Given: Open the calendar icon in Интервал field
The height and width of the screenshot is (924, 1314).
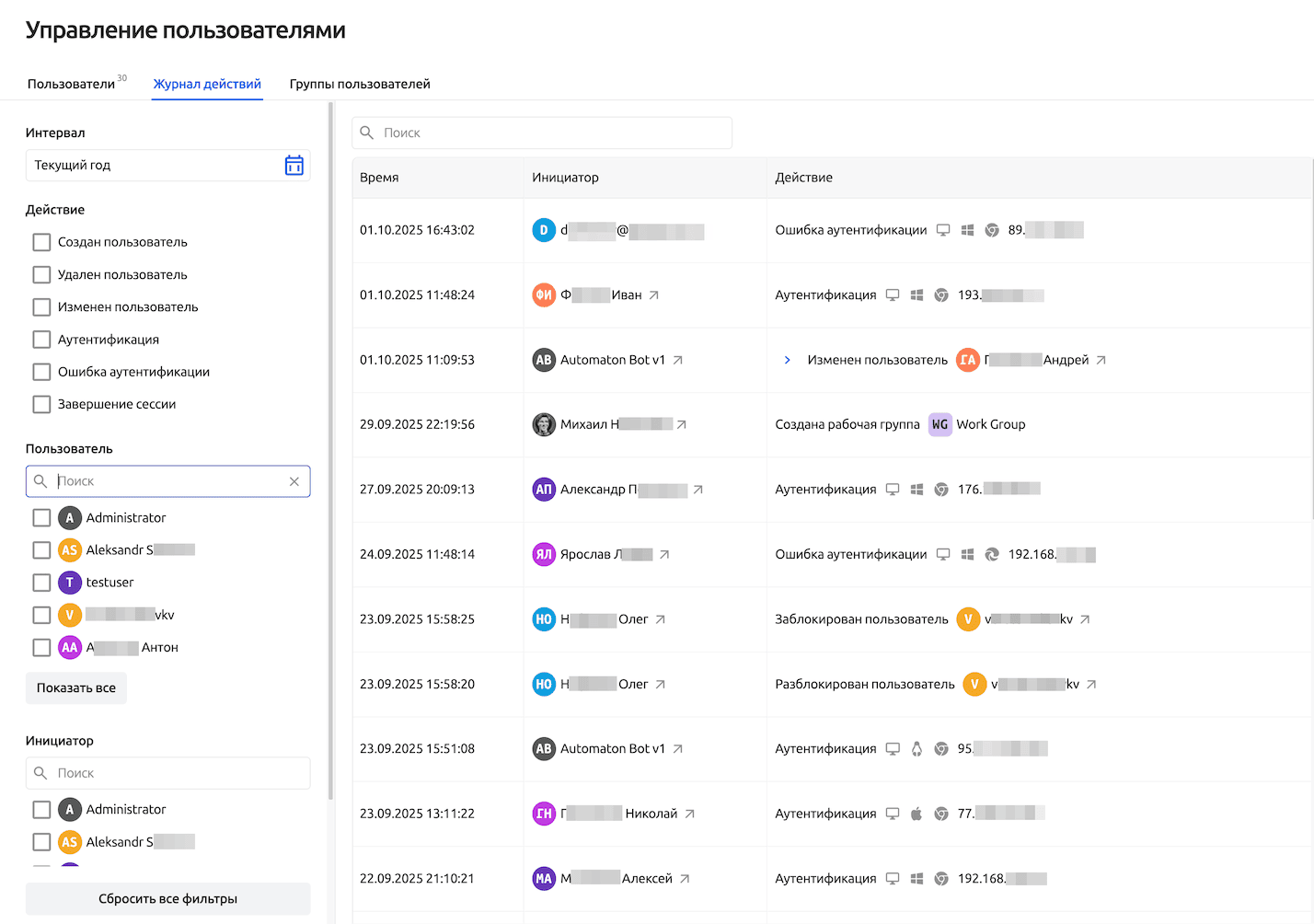Looking at the screenshot, I should 294,166.
